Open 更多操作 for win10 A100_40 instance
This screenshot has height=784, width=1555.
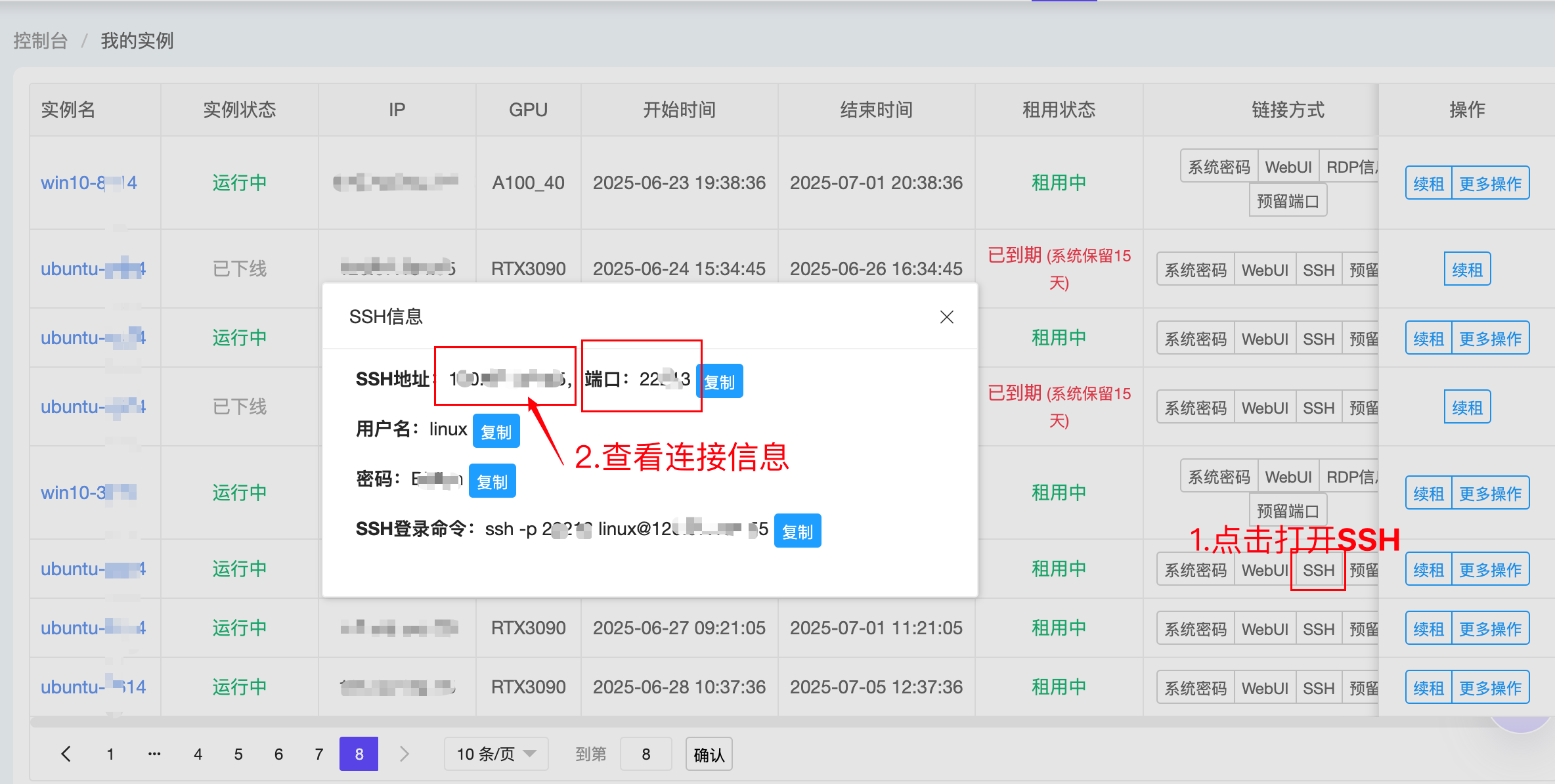[x=1489, y=183]
